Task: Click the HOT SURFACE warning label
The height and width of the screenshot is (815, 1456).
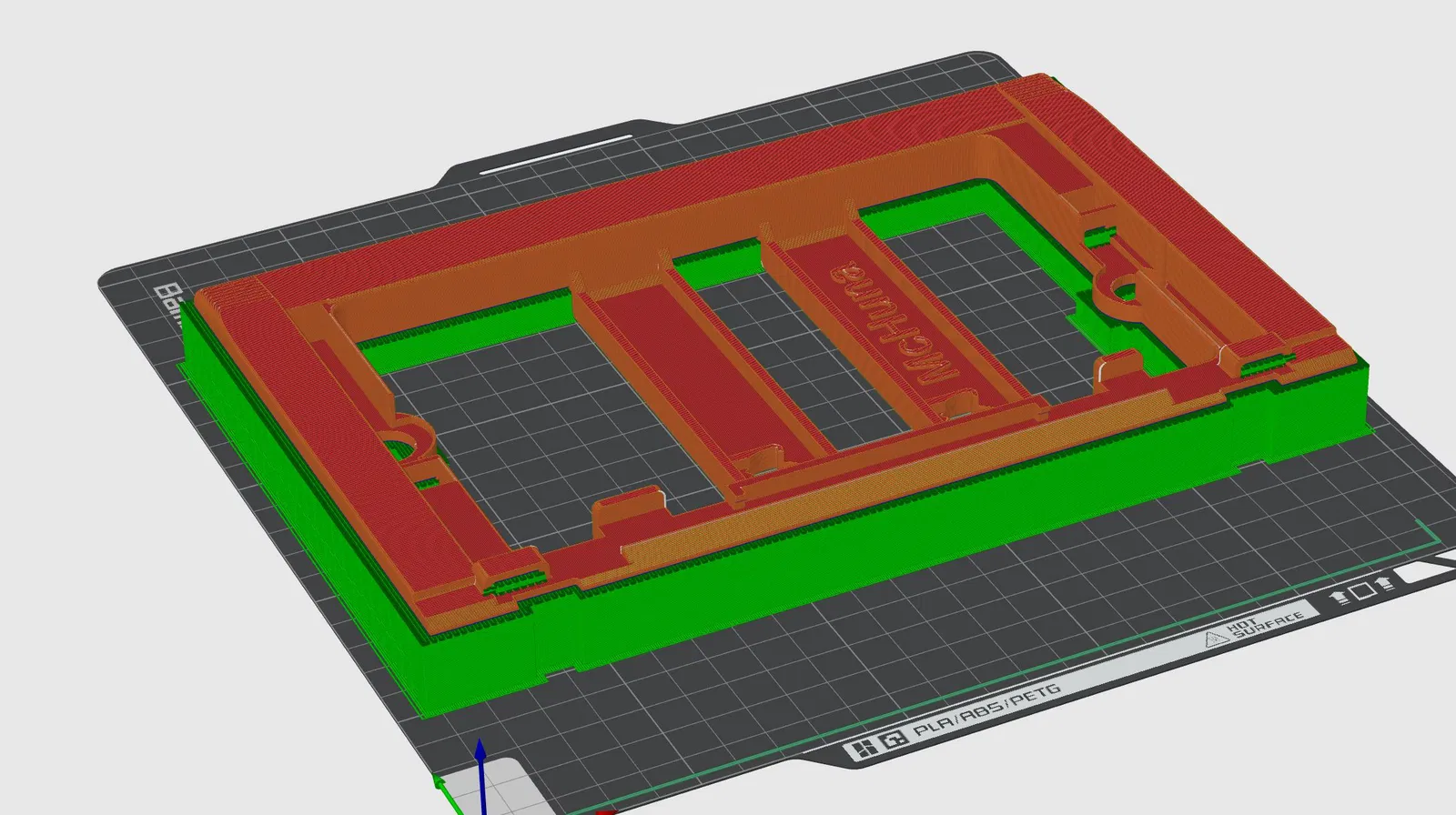Action: pos(1254,628)
